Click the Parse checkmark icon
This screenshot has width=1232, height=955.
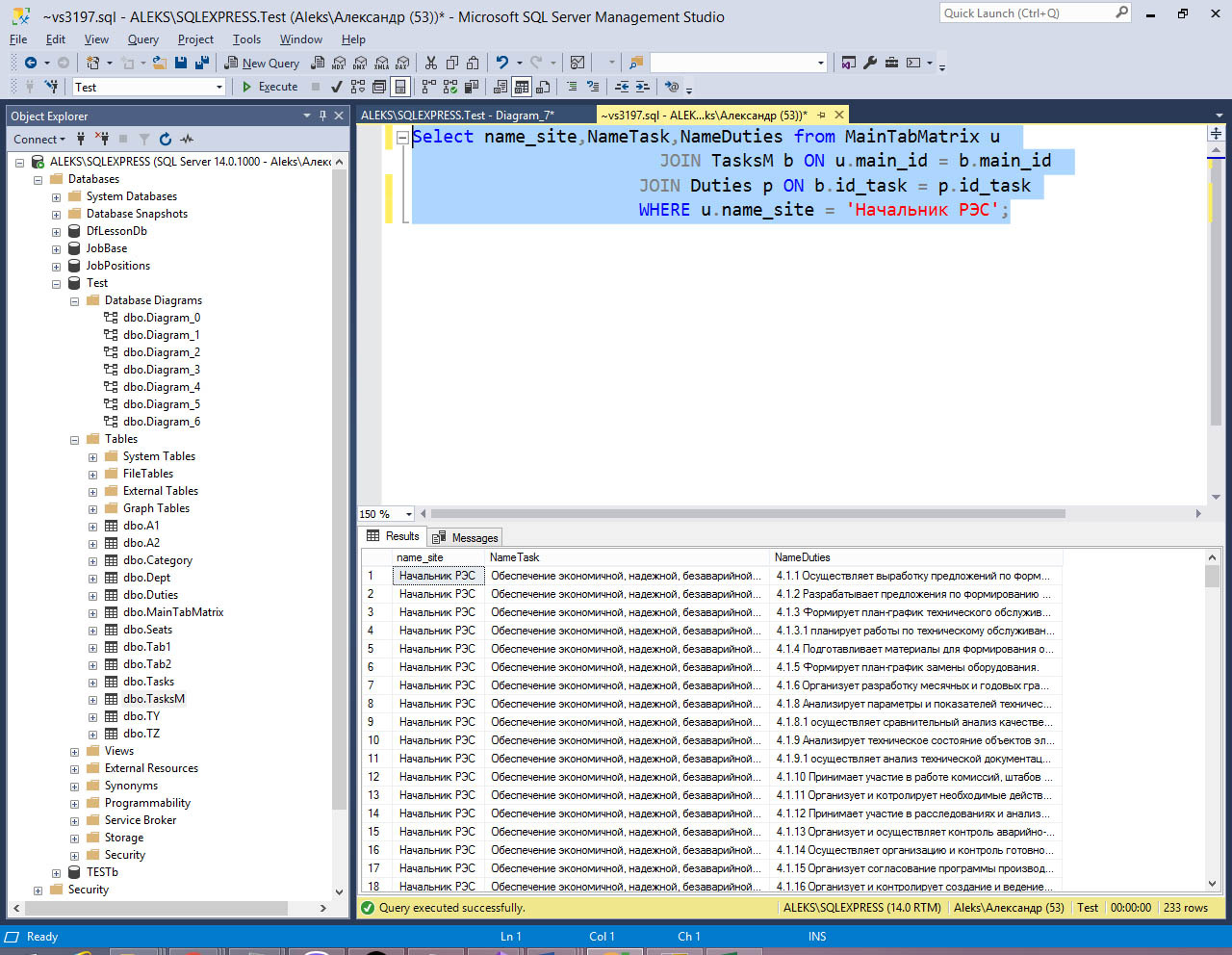coord(336,87)
